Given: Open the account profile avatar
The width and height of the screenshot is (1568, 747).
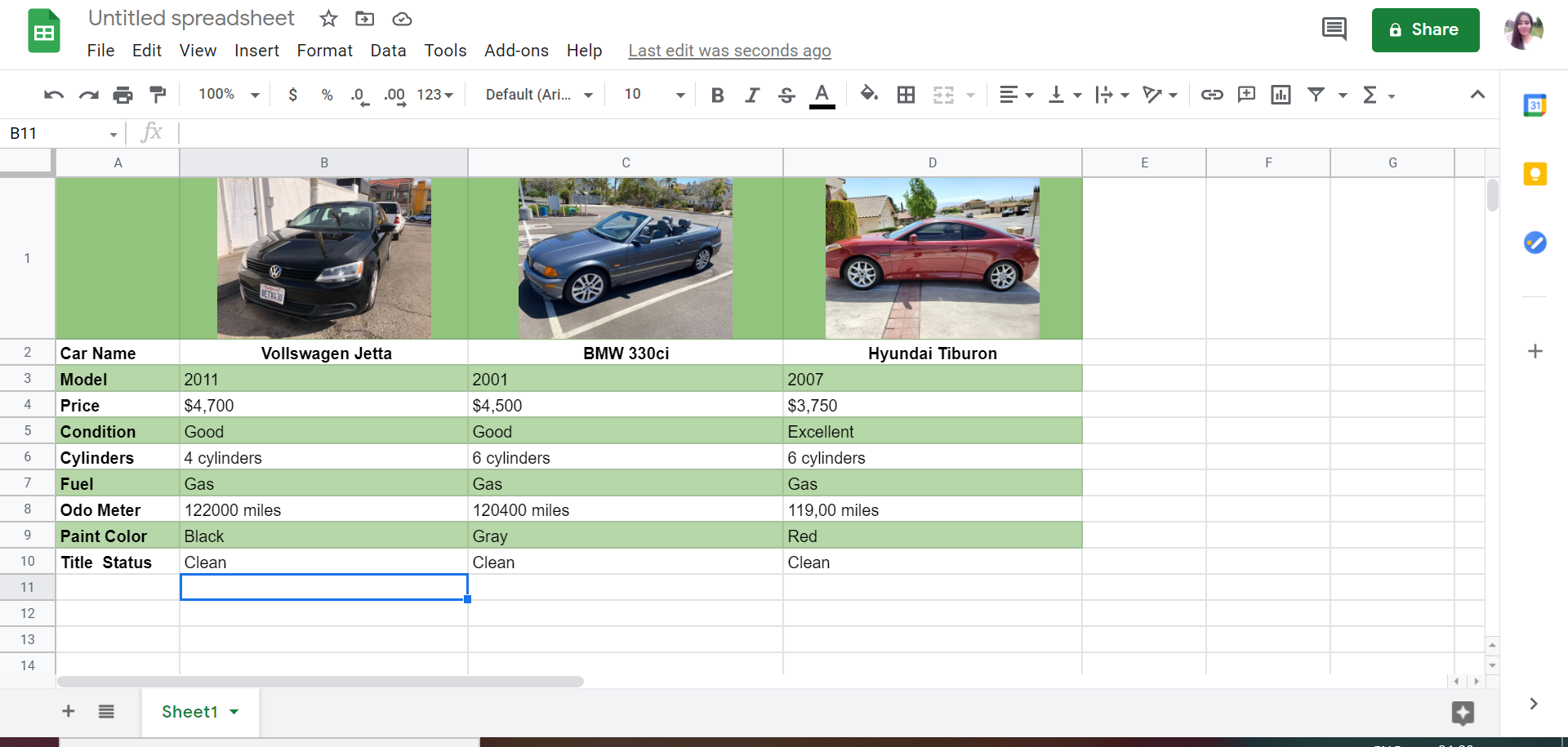Looking at the screenshot, I should click(1523, 30).
